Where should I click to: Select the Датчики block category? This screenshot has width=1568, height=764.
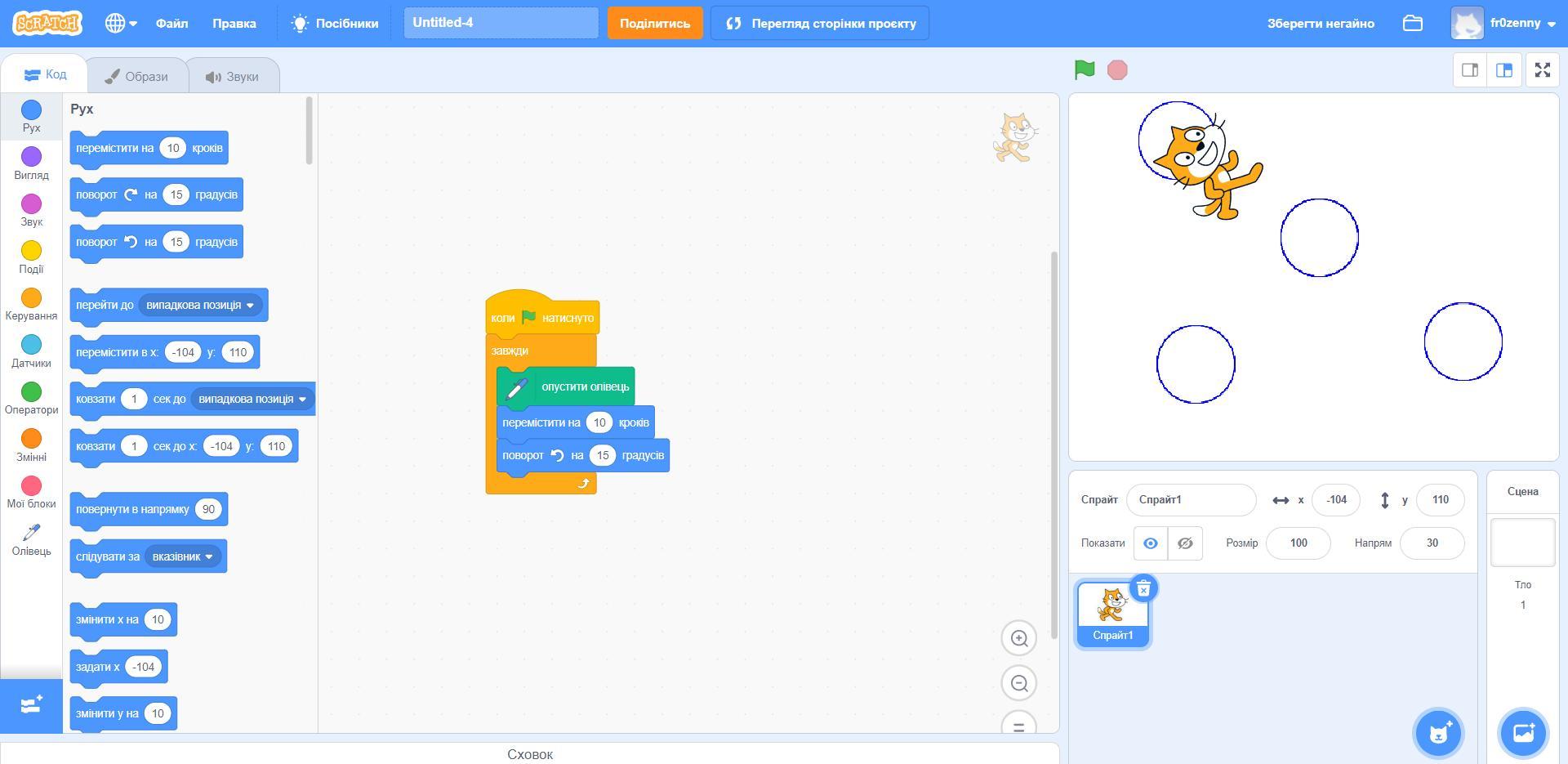coord(31,351)
